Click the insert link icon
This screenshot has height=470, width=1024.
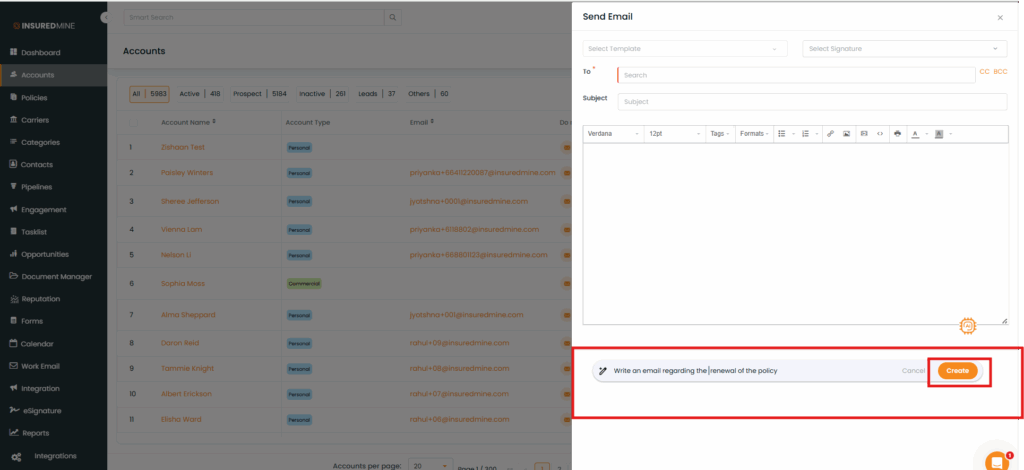pos(830,134)
